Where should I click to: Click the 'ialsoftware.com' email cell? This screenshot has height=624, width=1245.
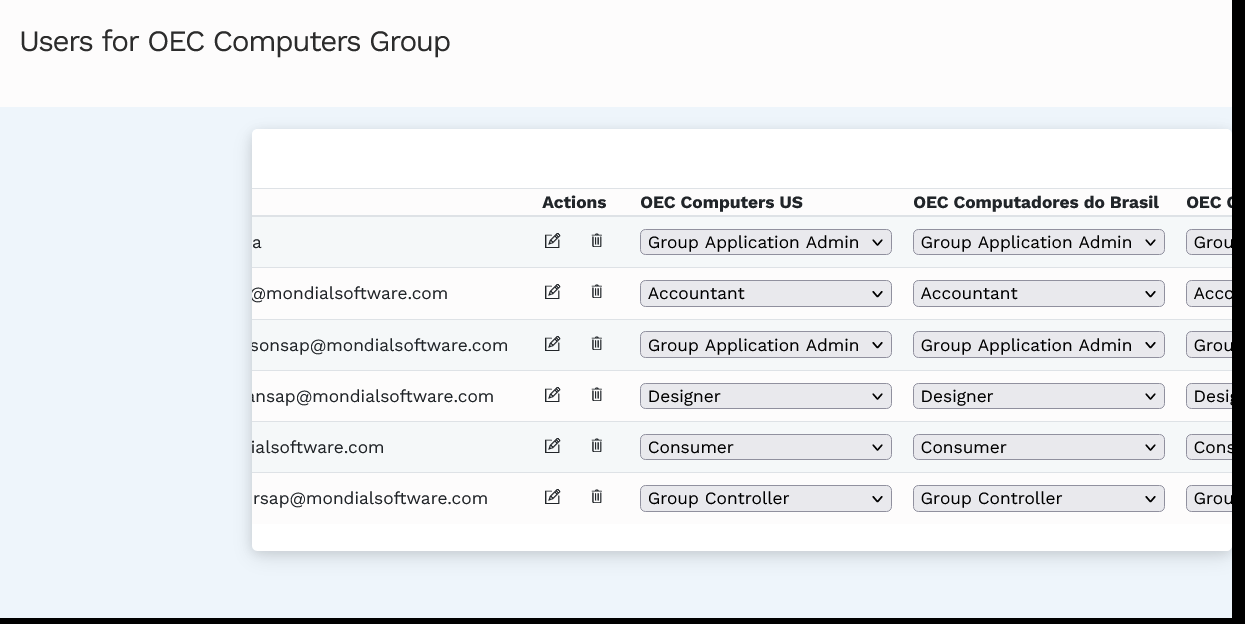(x=318, y=447)
